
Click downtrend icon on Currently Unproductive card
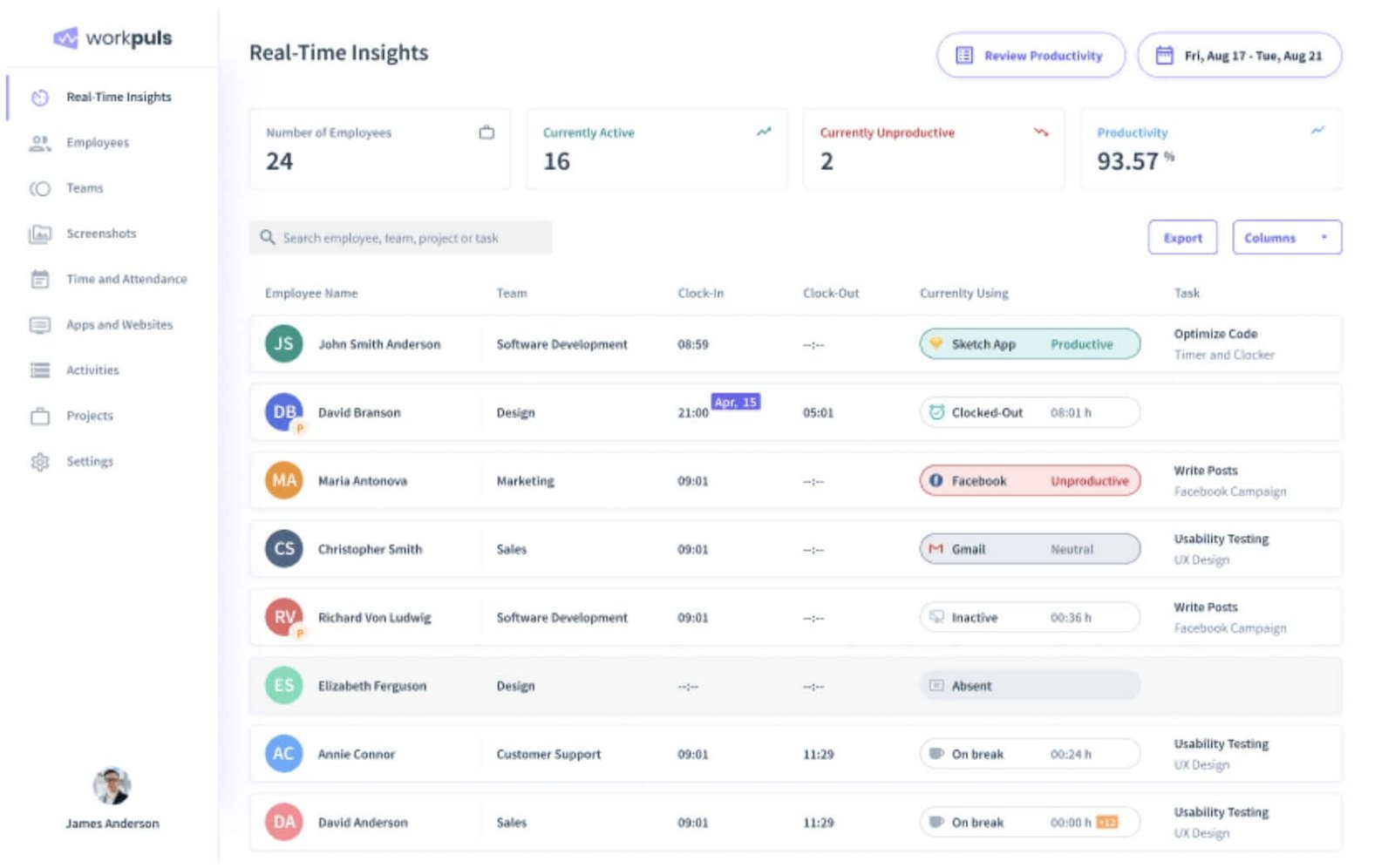pyautogui.click(x=1041, y=132)
